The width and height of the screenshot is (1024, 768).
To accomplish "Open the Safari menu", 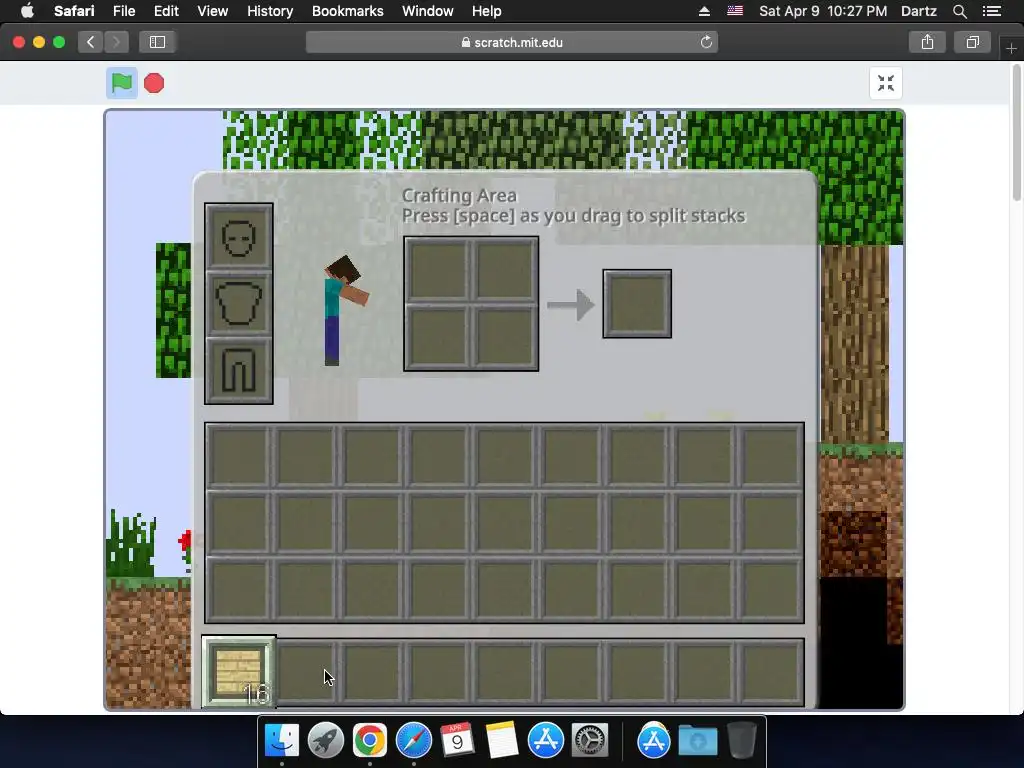I will point(74,11).
